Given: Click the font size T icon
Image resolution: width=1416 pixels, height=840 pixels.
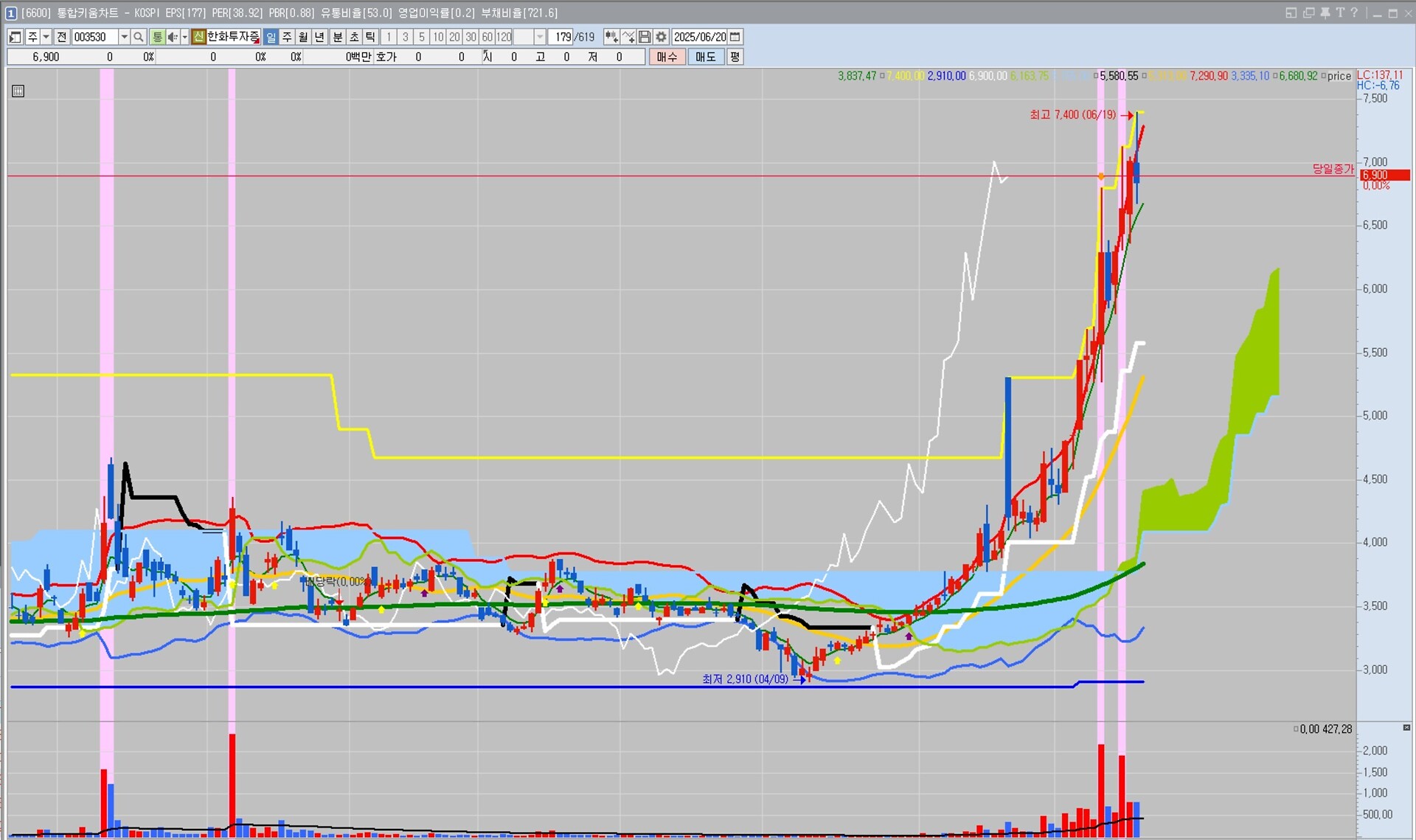Looking at the screenshot, I should click(x=1339, y=13).
